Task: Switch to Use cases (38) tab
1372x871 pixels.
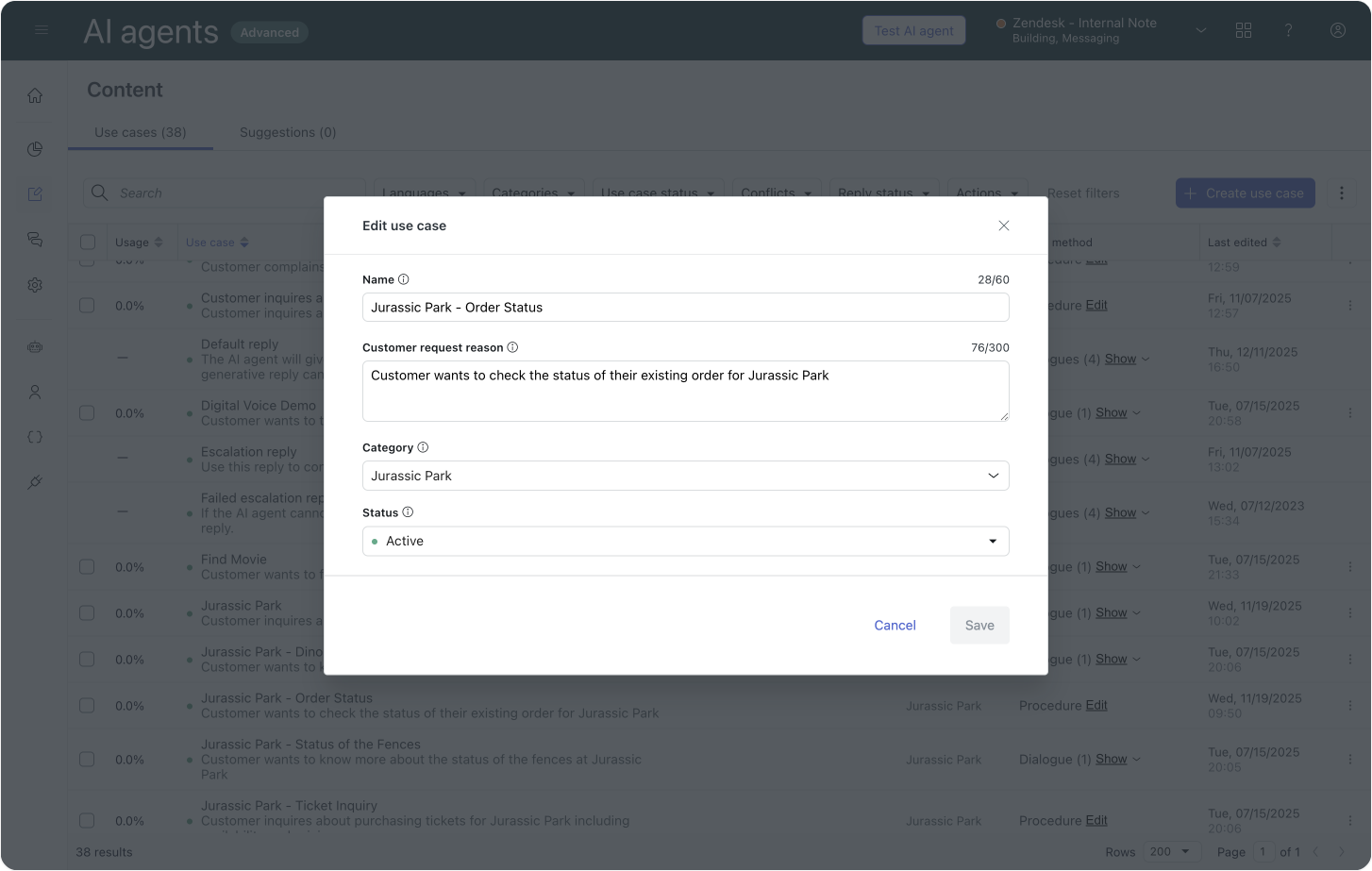Action: [141, 132]
